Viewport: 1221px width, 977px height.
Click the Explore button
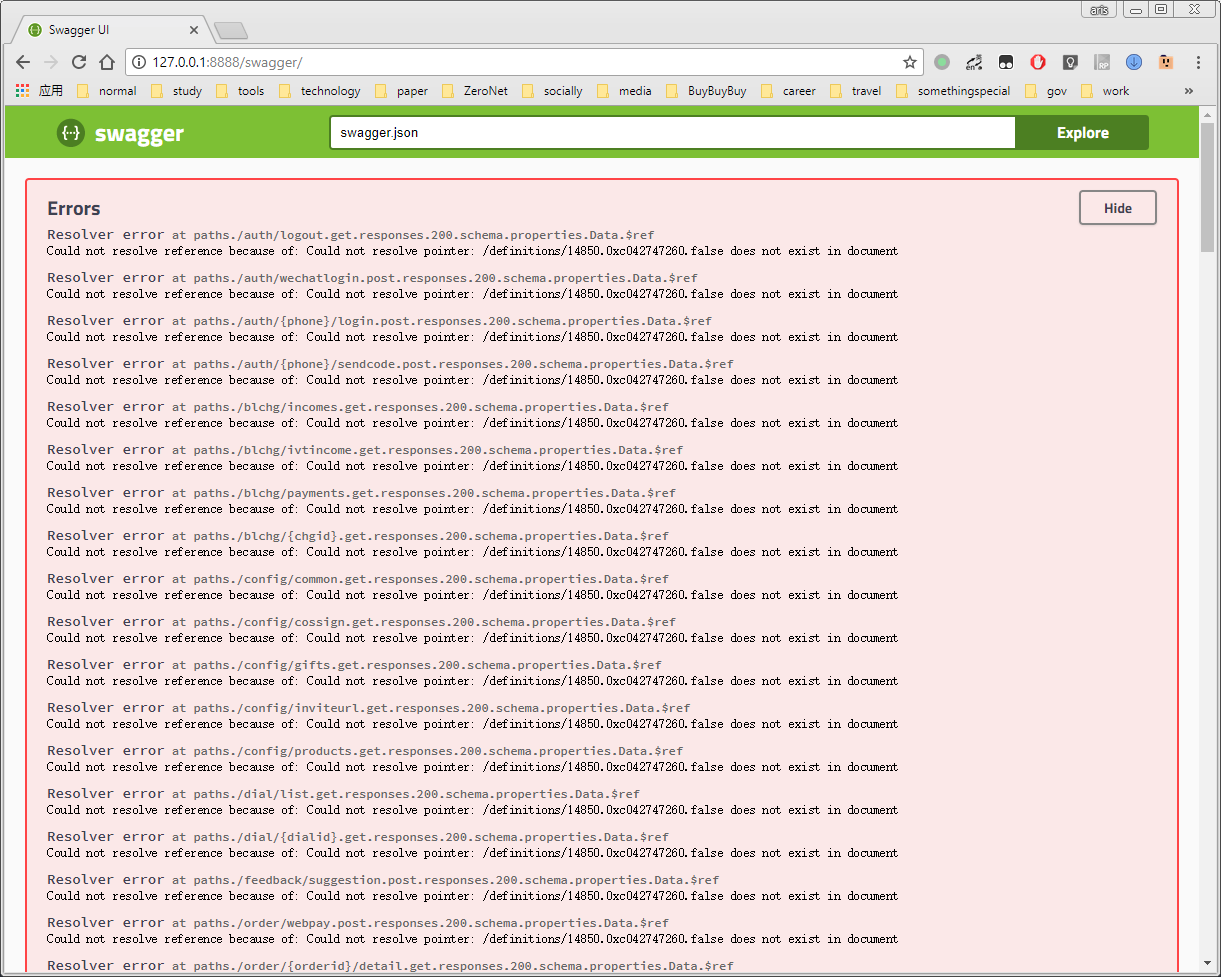pos(1082,133)
